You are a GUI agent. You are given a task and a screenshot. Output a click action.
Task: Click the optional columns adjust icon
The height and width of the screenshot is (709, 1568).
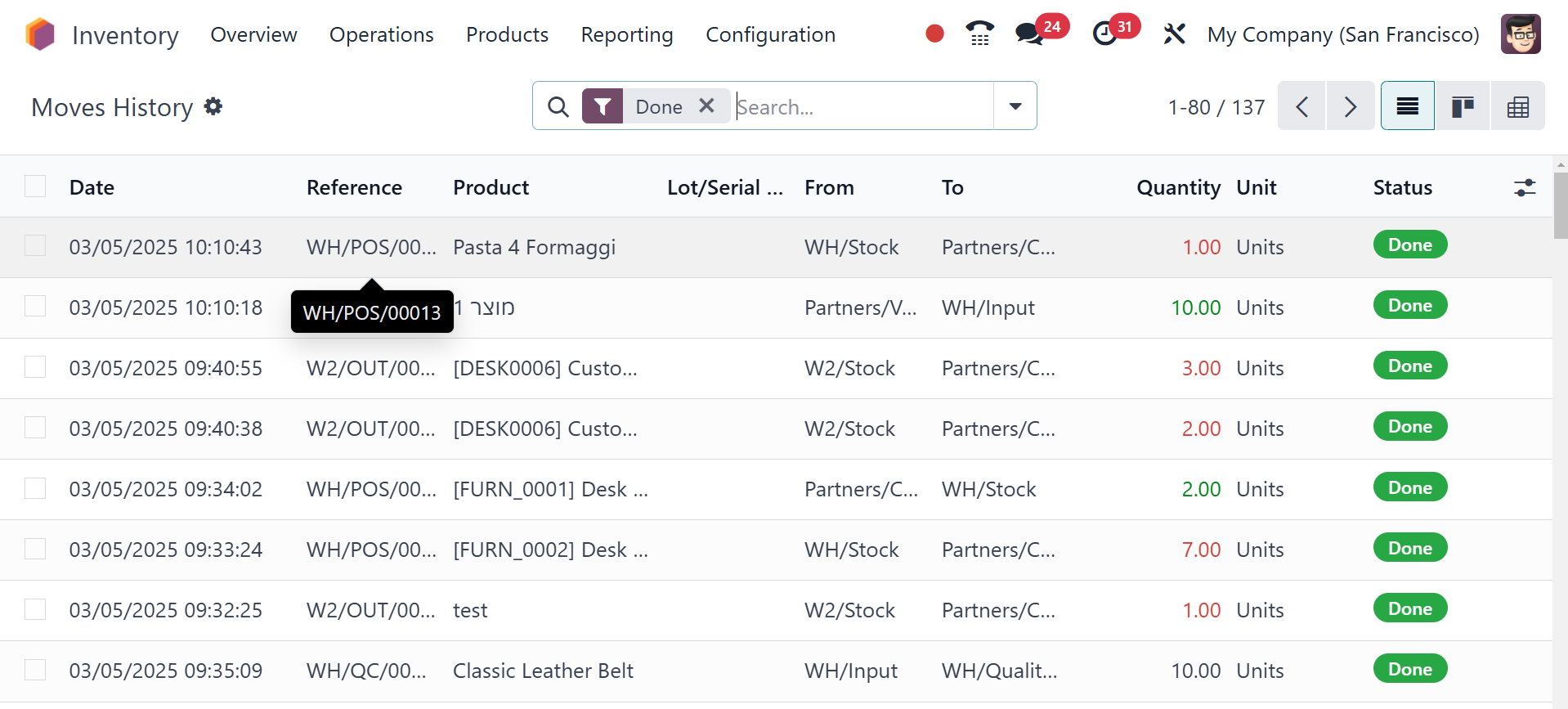pyautogui.click(x=1524, y=188)
